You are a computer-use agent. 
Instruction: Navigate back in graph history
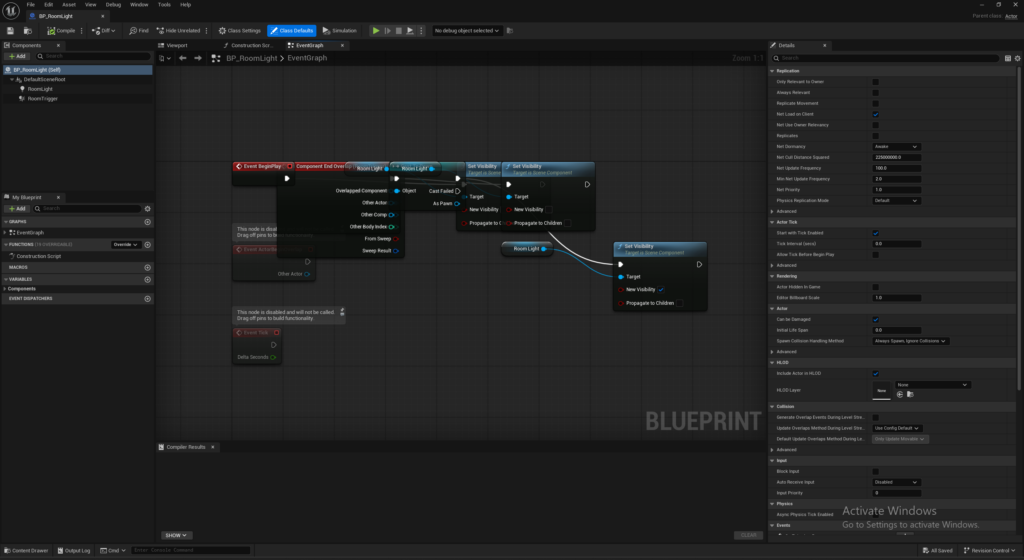coord(183,58)
